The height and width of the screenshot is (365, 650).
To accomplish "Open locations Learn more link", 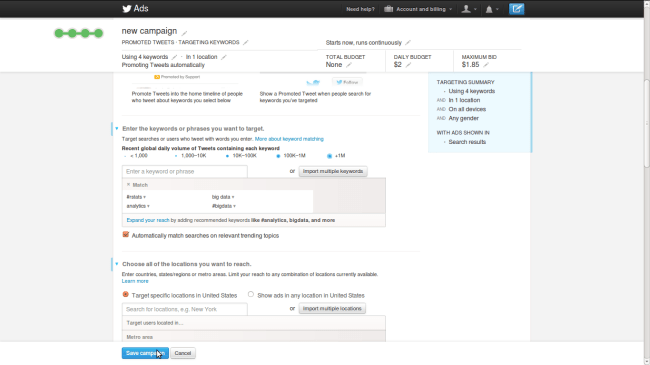I will coord(135,281).
